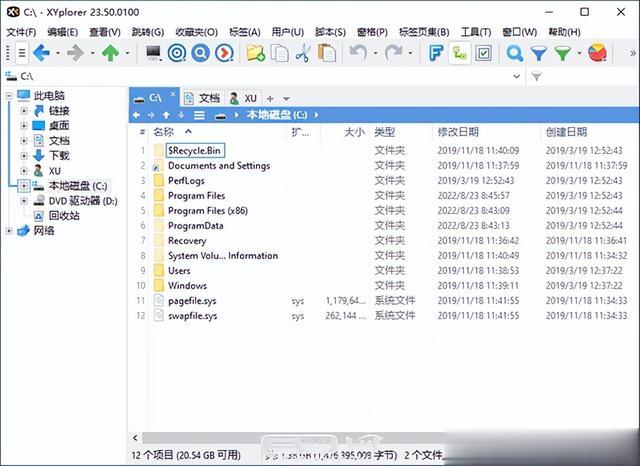Screen dimensions: 640x466
Task: Toggle the blue visual filter funnel
Action: pos(539,53)
